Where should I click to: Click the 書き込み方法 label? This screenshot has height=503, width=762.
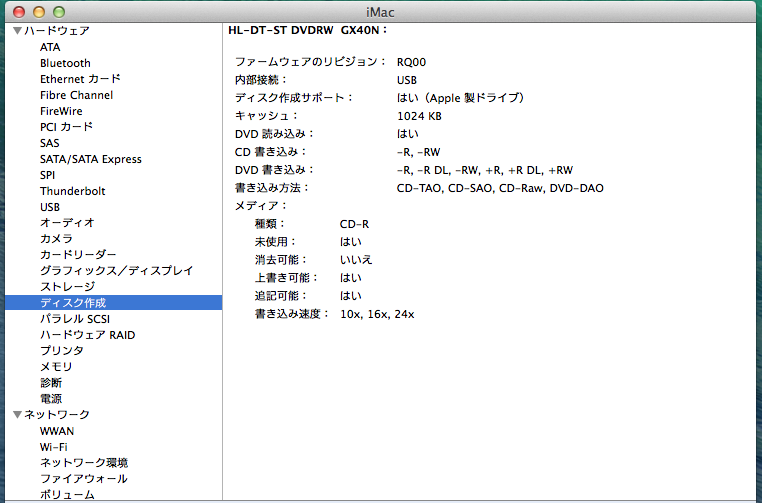272,188
